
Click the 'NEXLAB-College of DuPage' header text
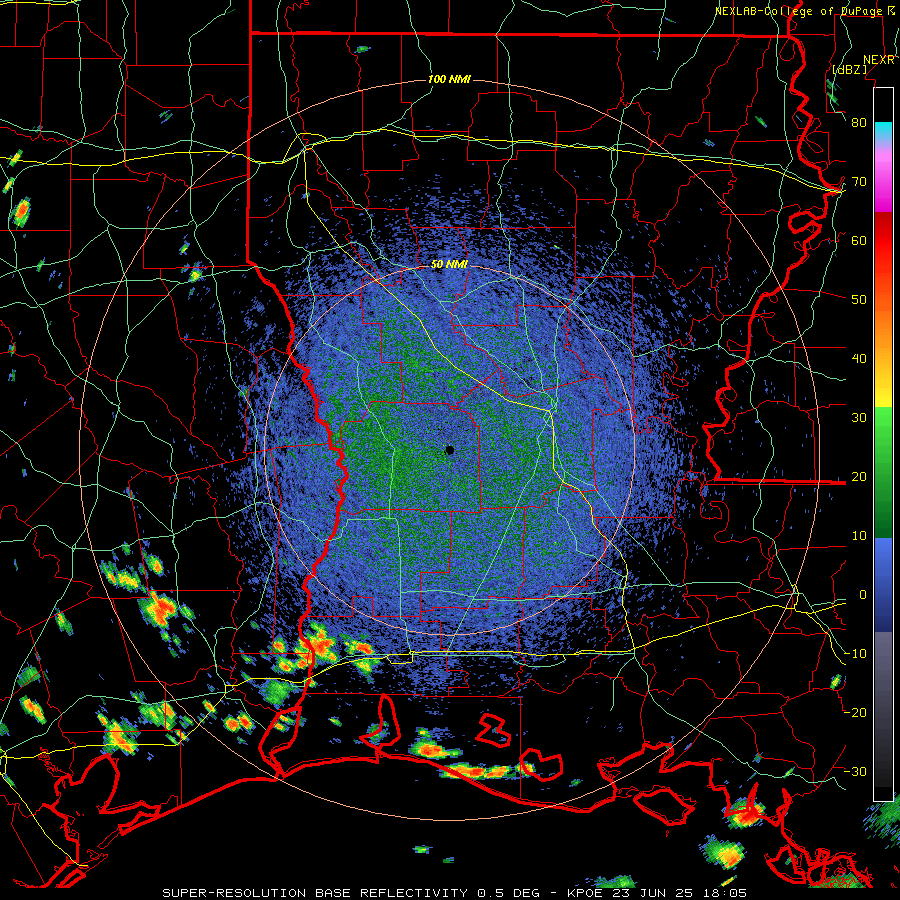[798, 11]
